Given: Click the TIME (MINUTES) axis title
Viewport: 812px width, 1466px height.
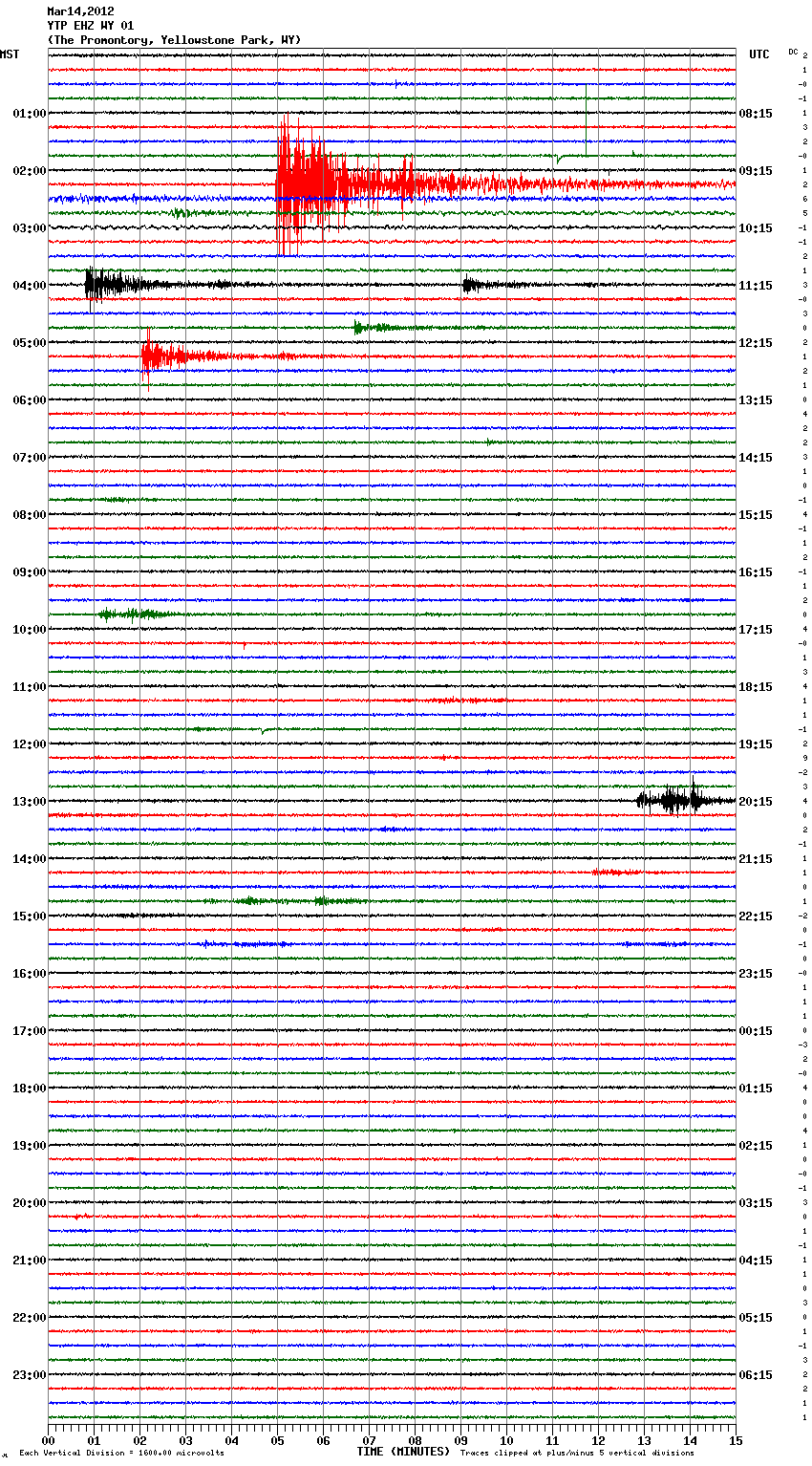Looking at the screenshot, I should point(403,1452).
